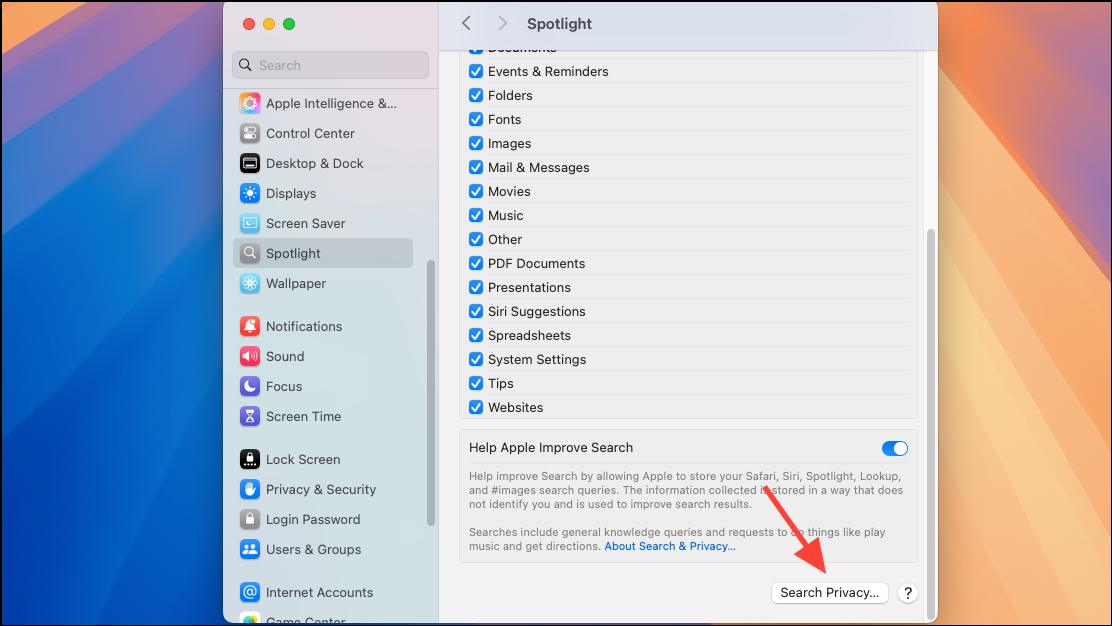Screen dimensions: 1112x626
Task: Select the Focus moon icon
Action: pos(250,386)
